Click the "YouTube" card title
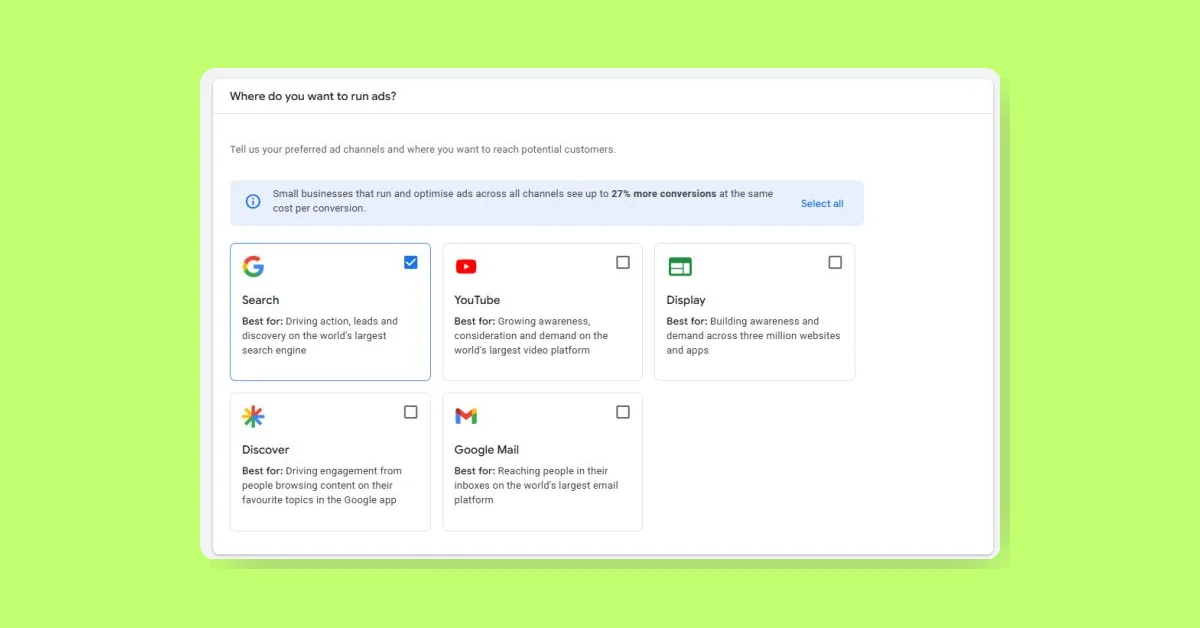Image resolution: width=1200 pixels, height=628 pixels. [477, 300]
